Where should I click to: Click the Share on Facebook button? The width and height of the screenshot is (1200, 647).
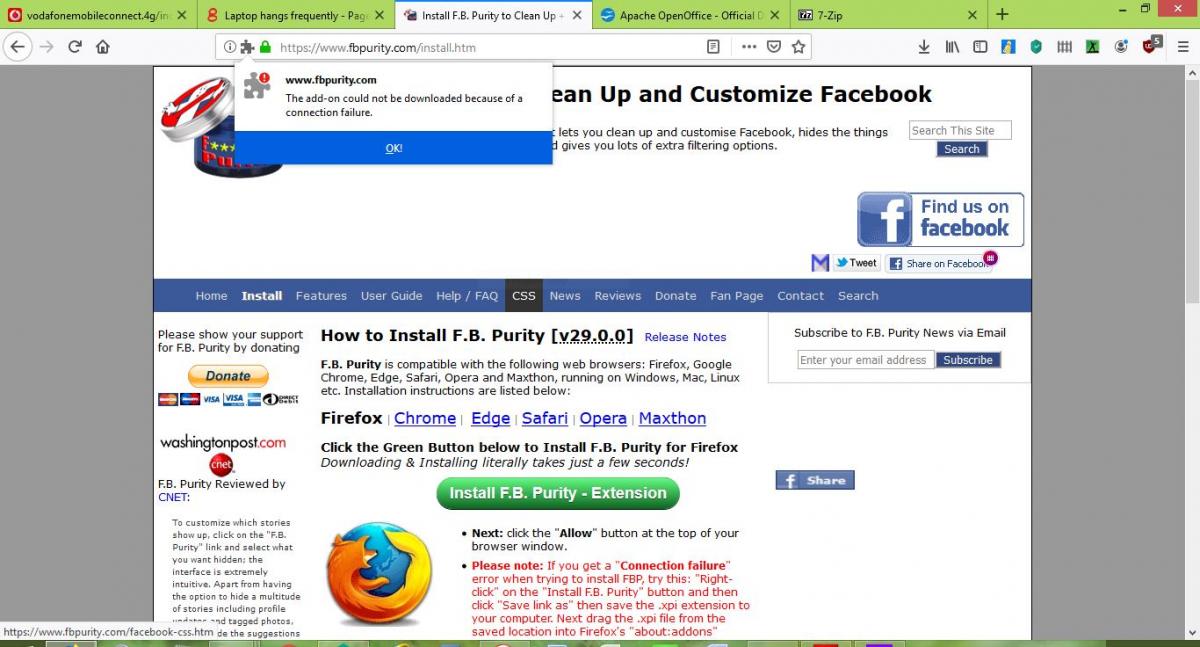click(x=937, y=263)
